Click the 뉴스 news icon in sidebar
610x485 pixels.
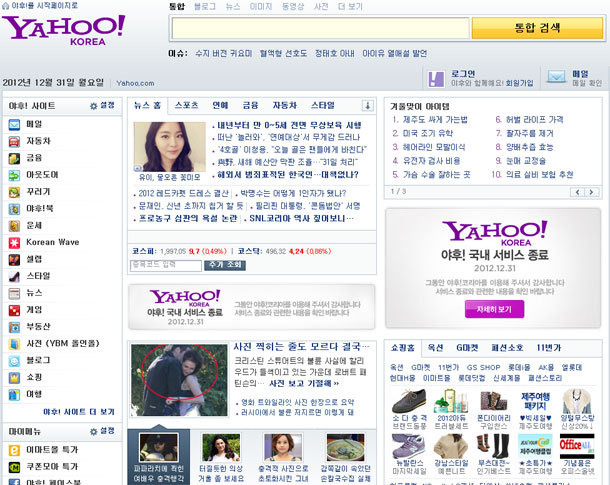[14, 294]
